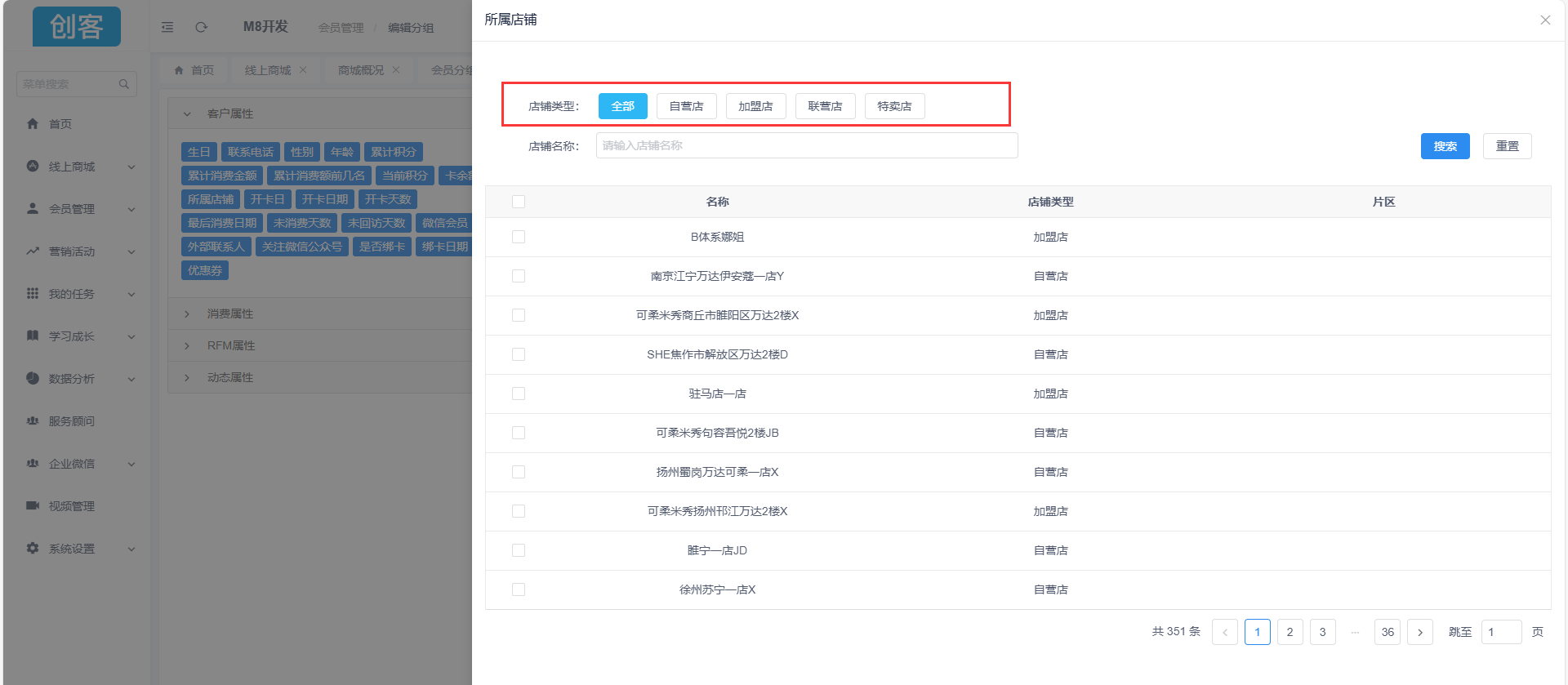The height and width of the screenshot is (685, 1568).
Task: Expand the 我的任务 sidebar menu arrow
Action: [x=131, y=294]
